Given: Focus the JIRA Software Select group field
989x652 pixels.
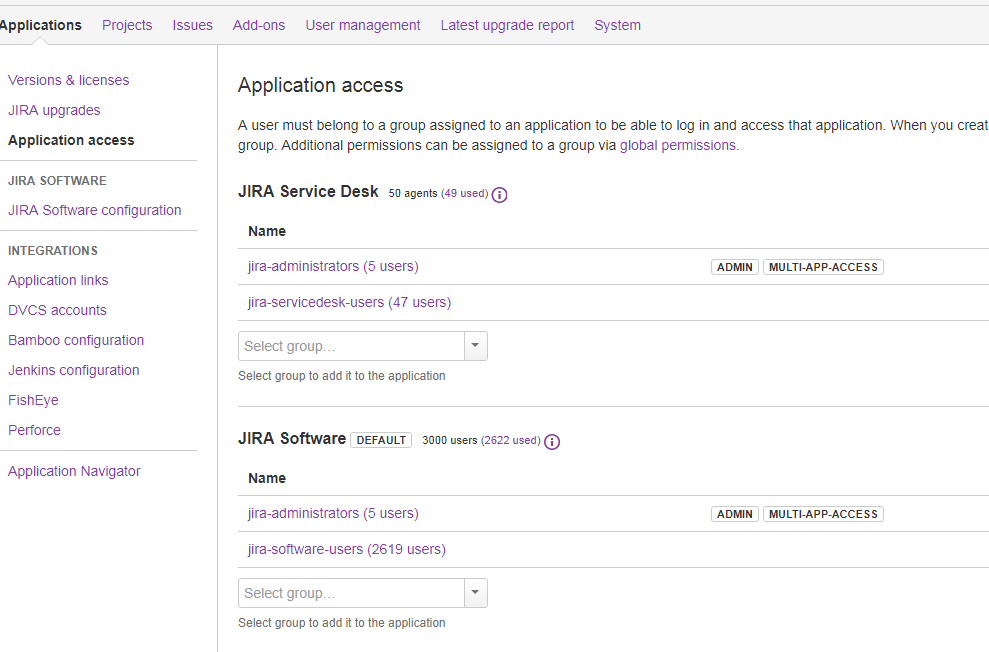Looking at the screenshot, I should [351, 593].
